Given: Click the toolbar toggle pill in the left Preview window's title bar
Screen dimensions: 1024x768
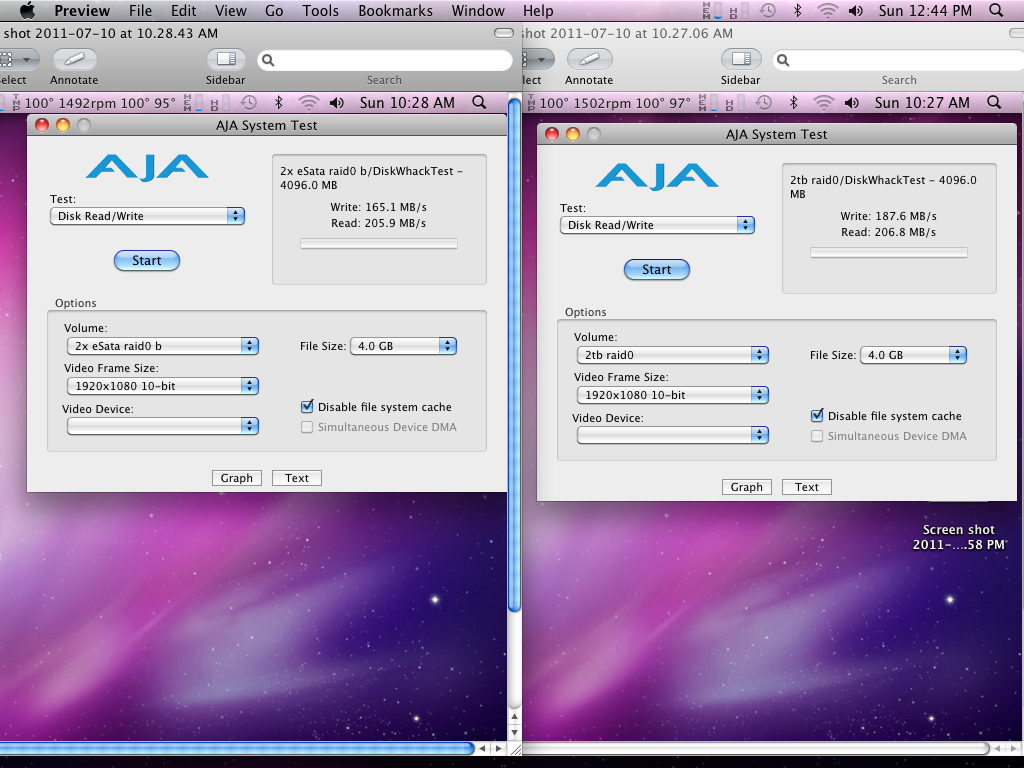Looking at the screenshot, I should coord(504,33).
